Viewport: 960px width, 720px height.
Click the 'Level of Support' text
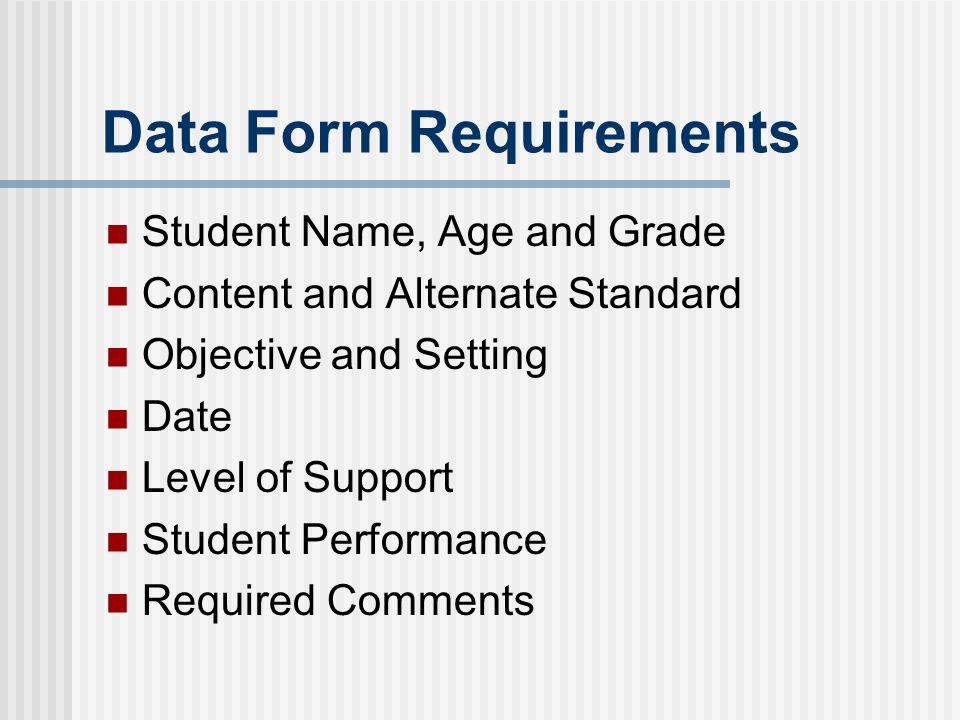(x=298, y=479)
